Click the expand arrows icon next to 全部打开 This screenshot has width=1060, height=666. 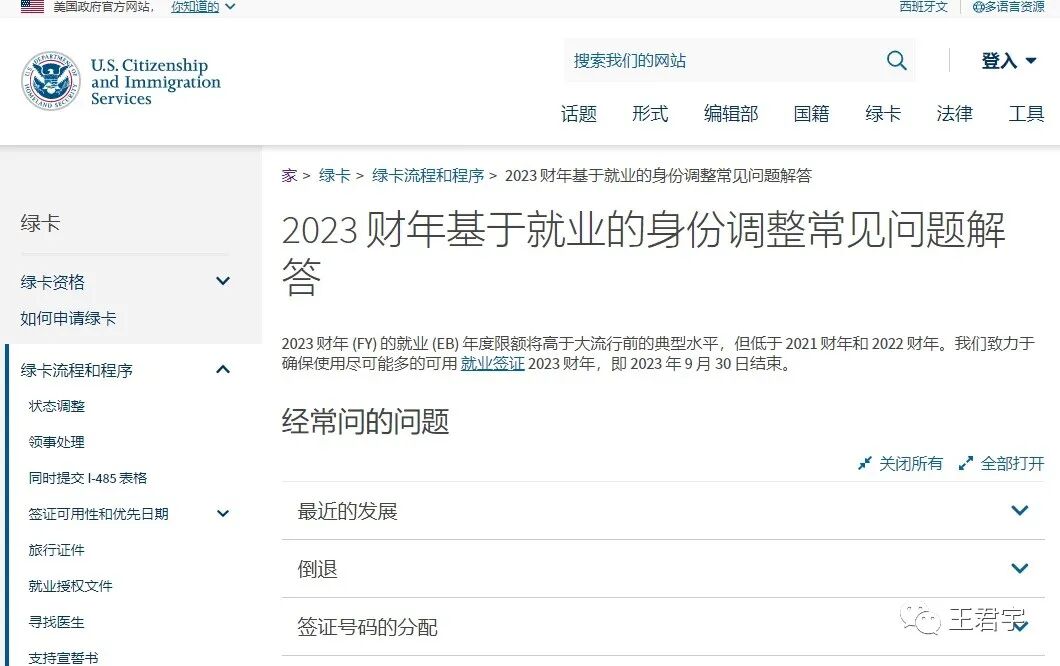966,463
